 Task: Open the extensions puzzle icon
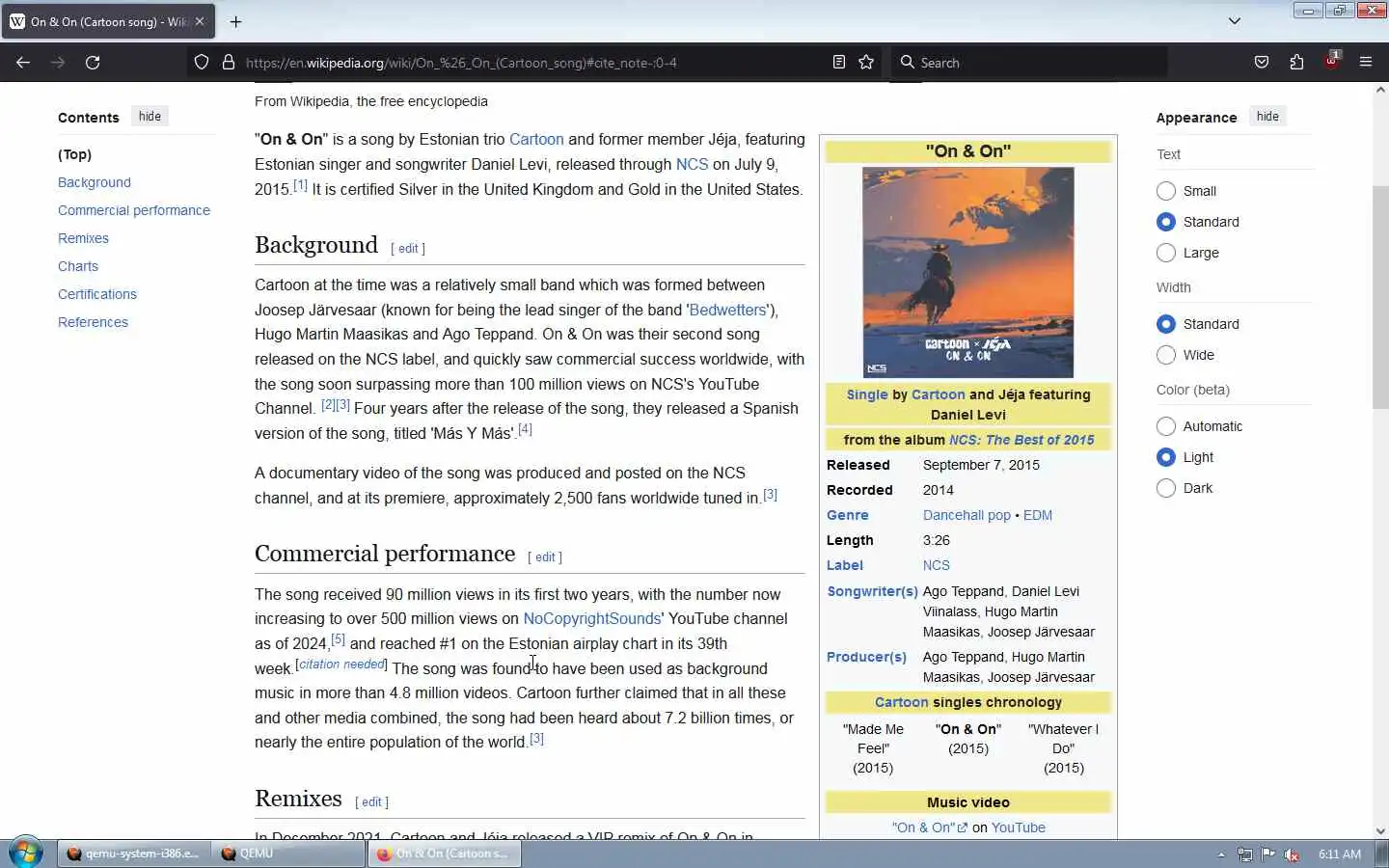[1296, 62]
